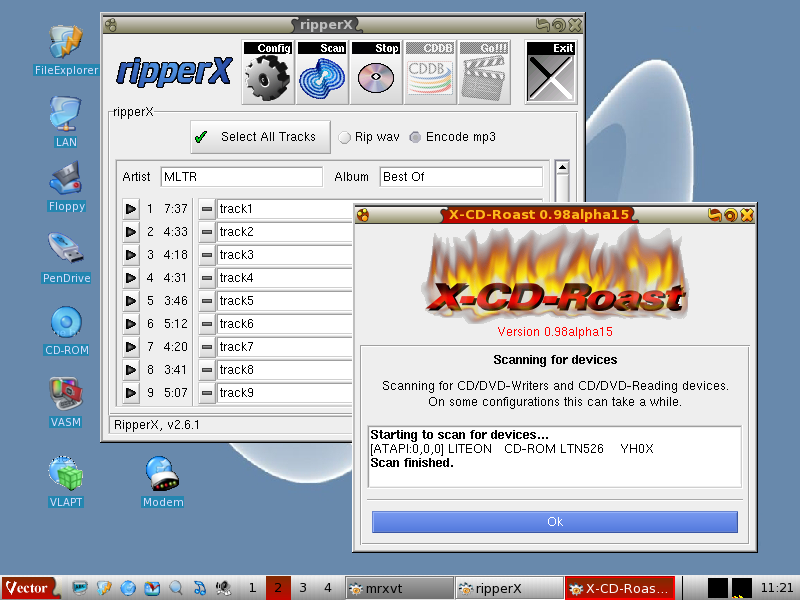Click the track list scrollbar up arrow
Viewport: 800px width, 600px height.
(x=562, y=168)
